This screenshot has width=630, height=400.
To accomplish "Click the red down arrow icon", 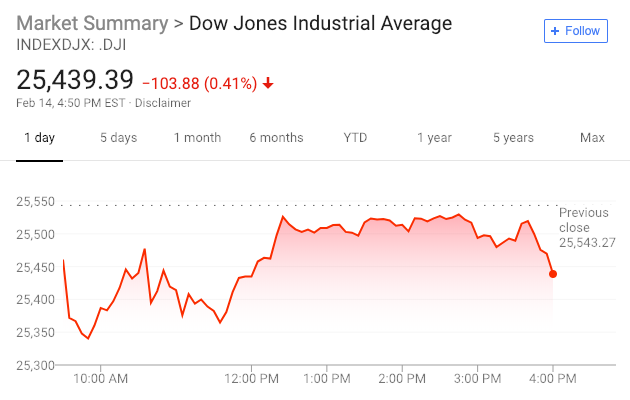I will click(268, 82).
